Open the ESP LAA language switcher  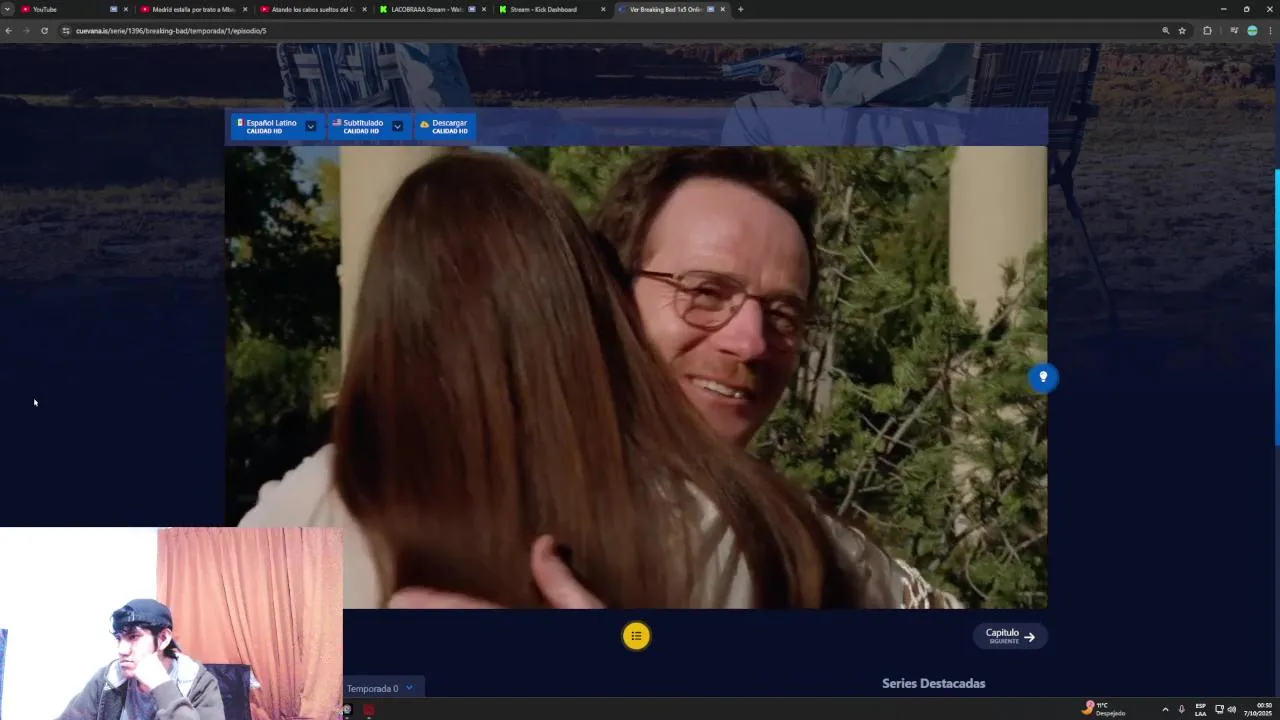(1200, 709)
